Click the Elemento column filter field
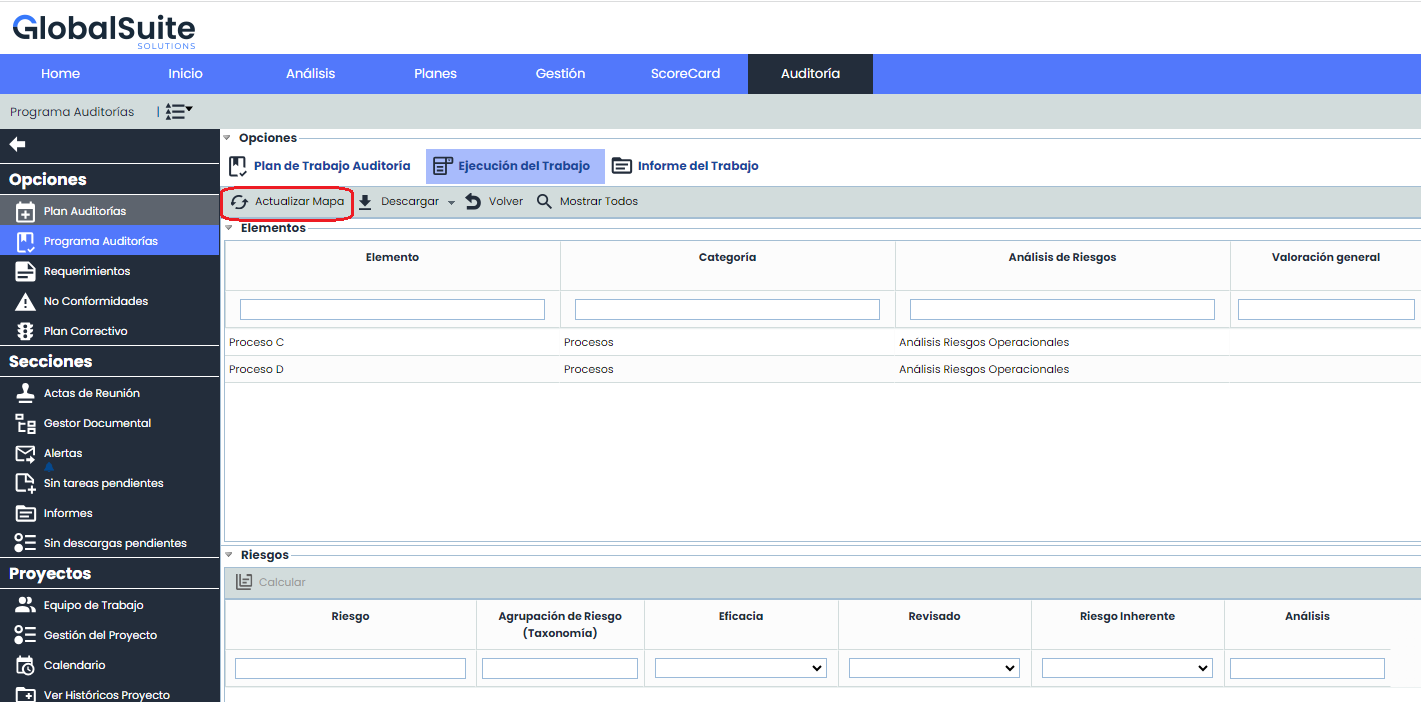The height and width of the screenshot is (702, 1421). coord(392,310)
